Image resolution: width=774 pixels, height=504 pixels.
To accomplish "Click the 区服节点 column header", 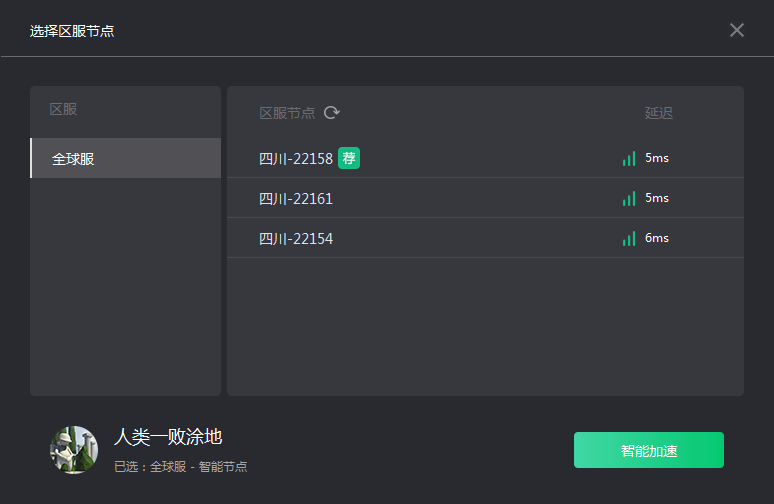I will (x=287, y=113).
